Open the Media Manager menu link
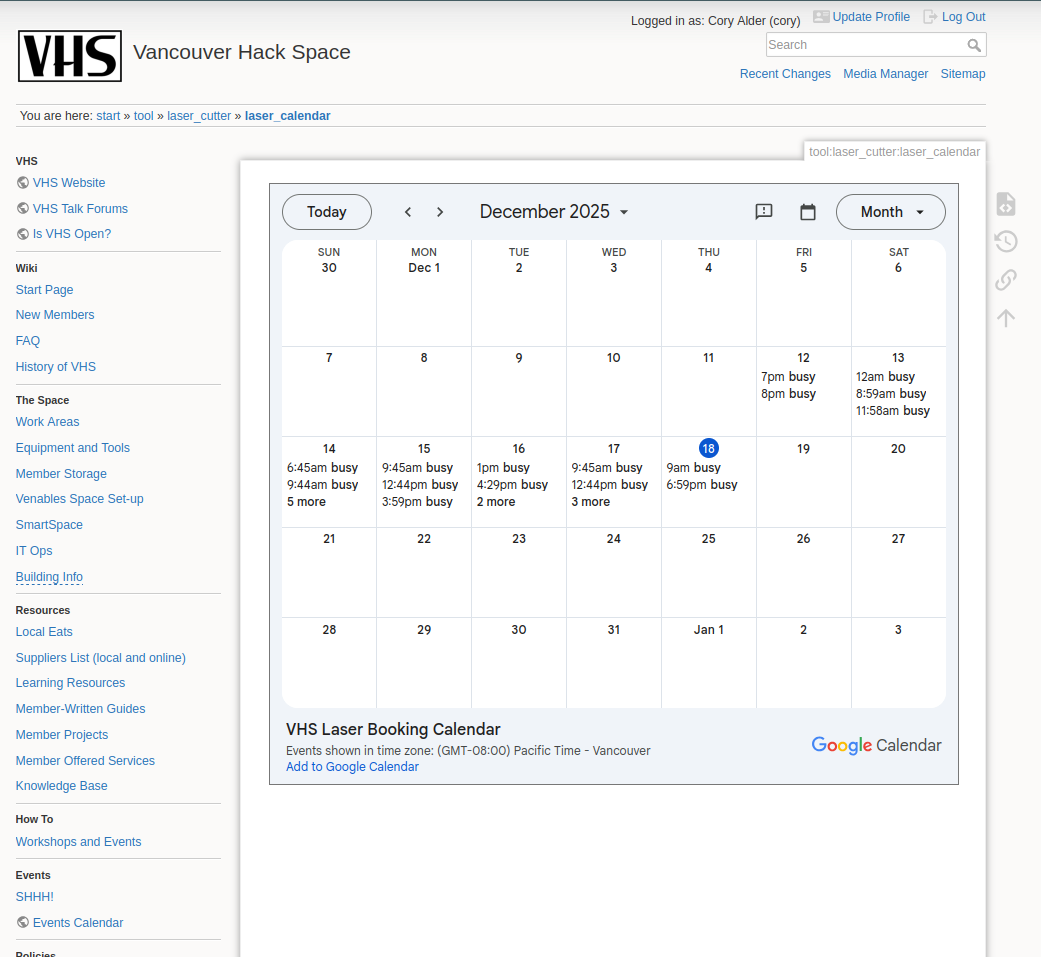The image size is (1041, 957). [885, 74]
